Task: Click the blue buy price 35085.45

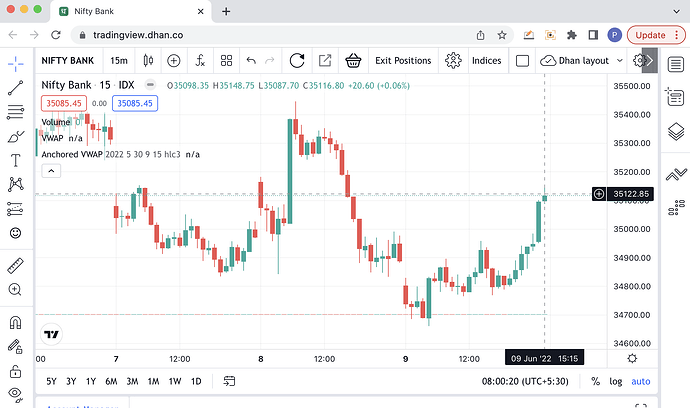Action: [x=135, y=103]
